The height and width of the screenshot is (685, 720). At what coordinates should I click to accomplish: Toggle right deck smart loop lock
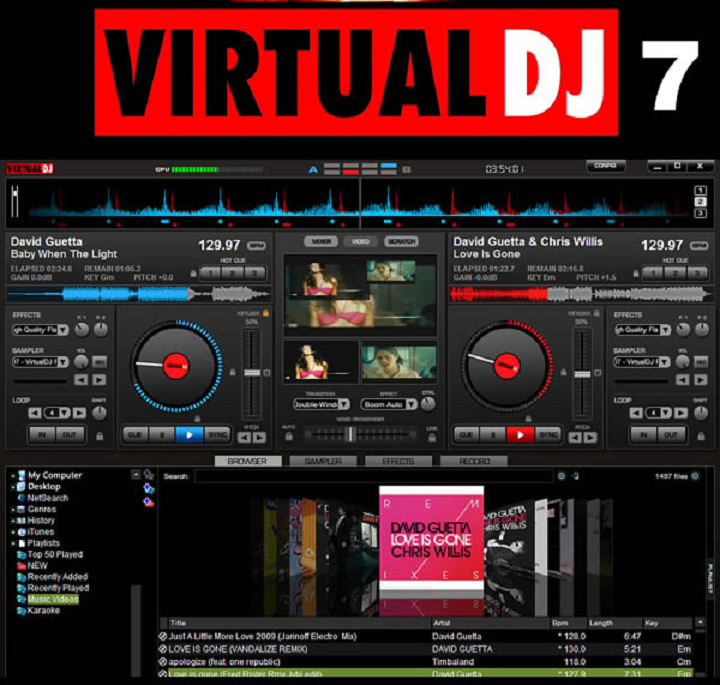click(x=701, y=436)
